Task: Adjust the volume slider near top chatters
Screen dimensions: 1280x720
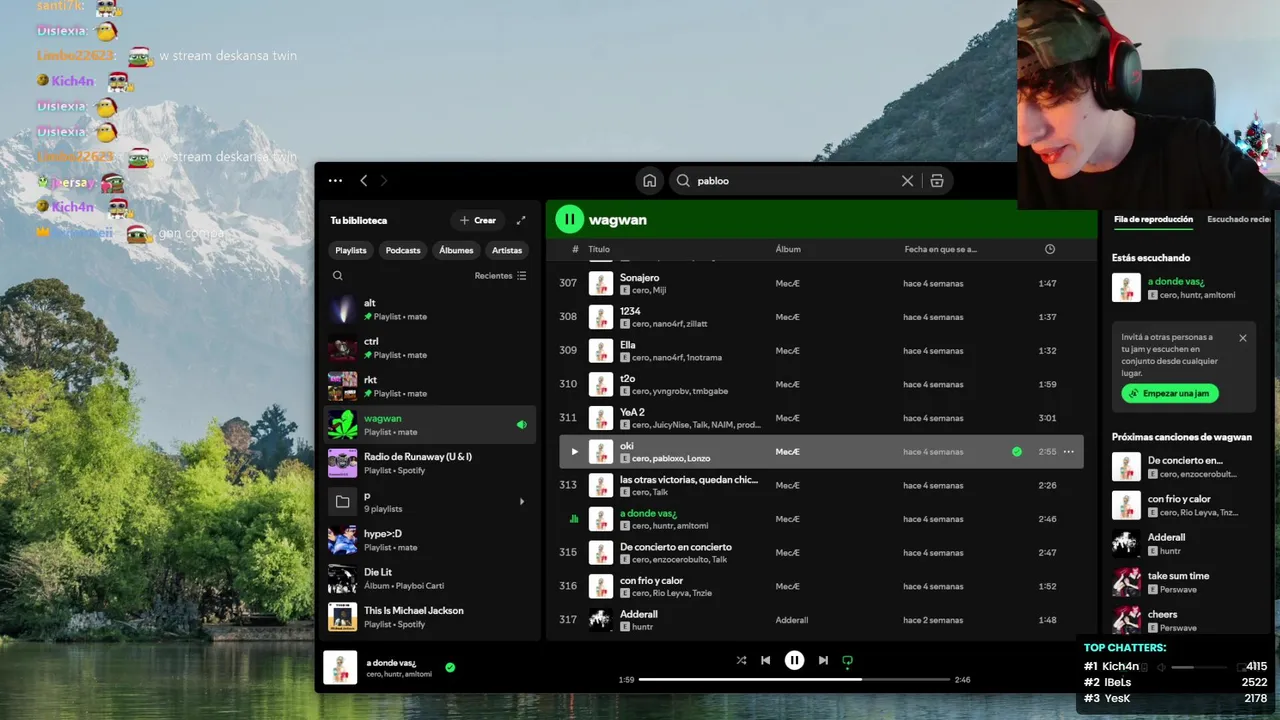Action: click(x=1197, y=667)
